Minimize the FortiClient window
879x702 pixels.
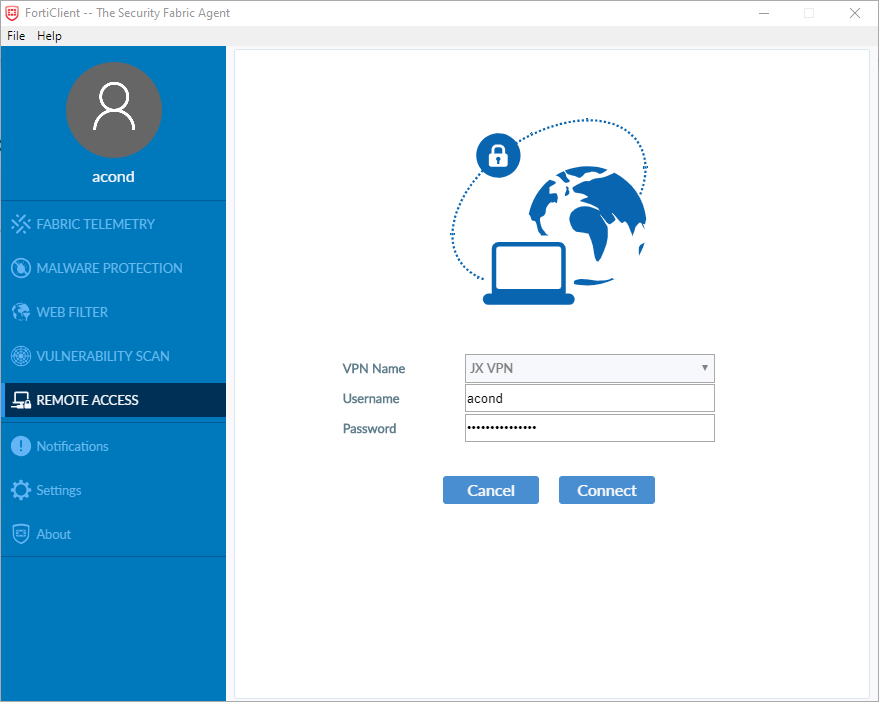(x=764, y=13)
